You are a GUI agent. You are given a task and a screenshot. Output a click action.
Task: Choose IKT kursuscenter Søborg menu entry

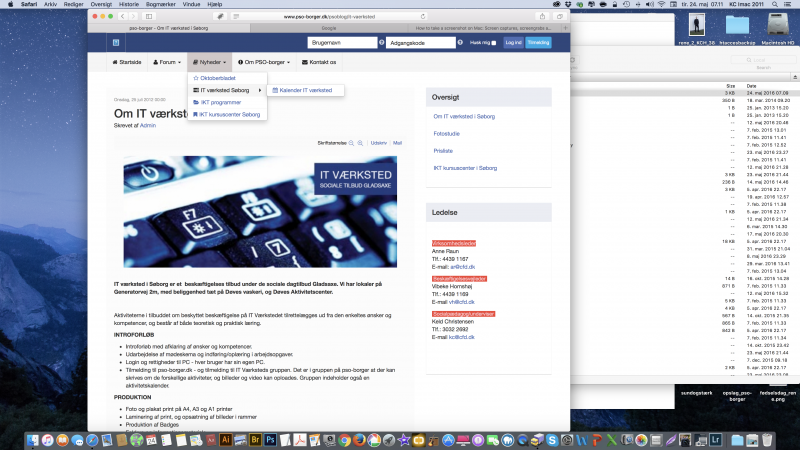pos(226,115)
